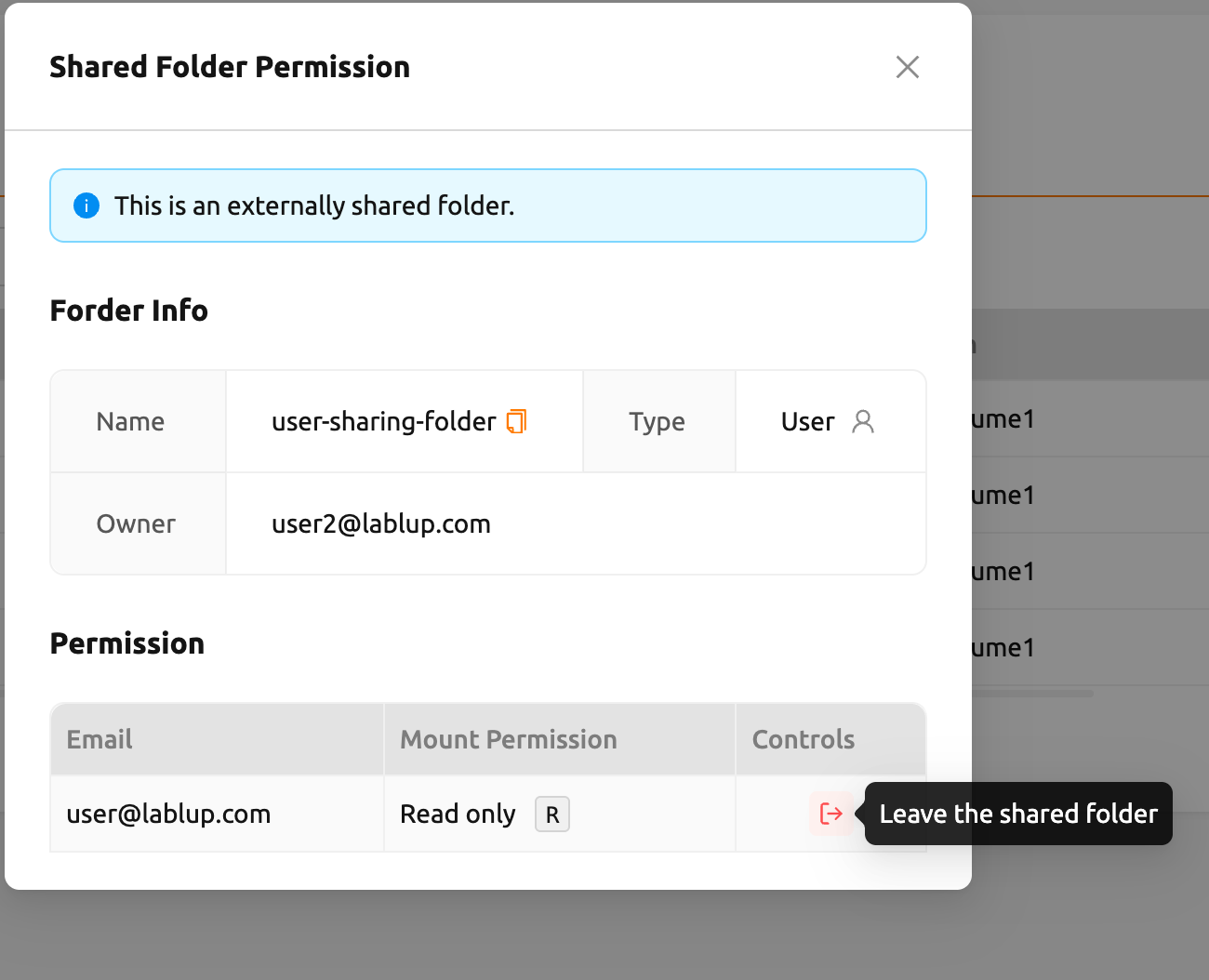Copy the user-sharing-folder name with copy icon
The height and width of the screenshot is (980, 1209).
click(516, 421)
